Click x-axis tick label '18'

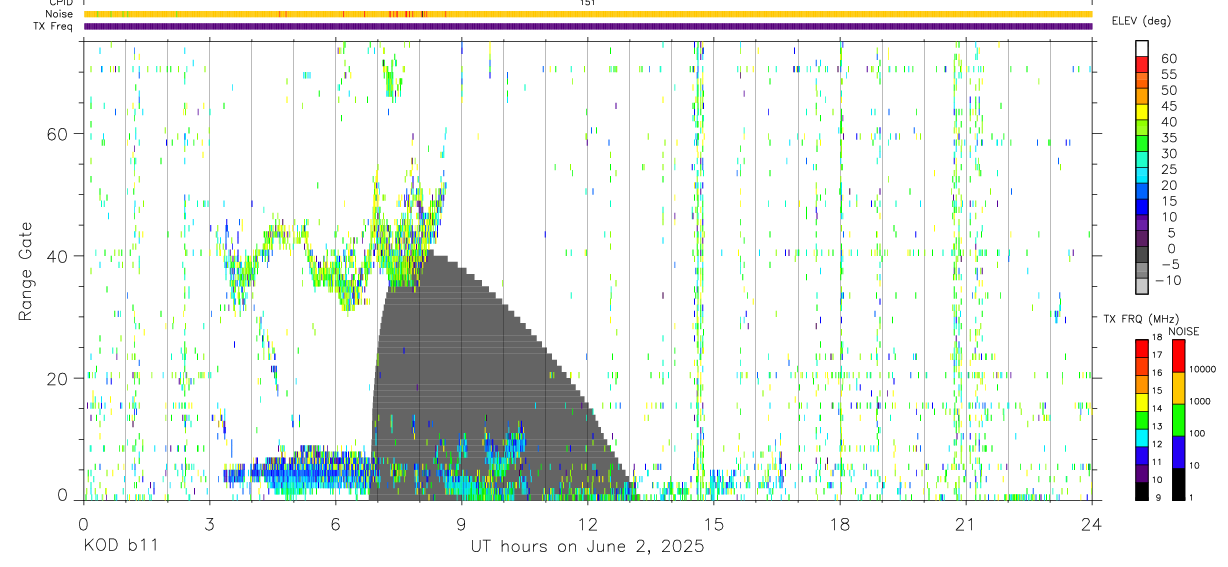point(840,523)
